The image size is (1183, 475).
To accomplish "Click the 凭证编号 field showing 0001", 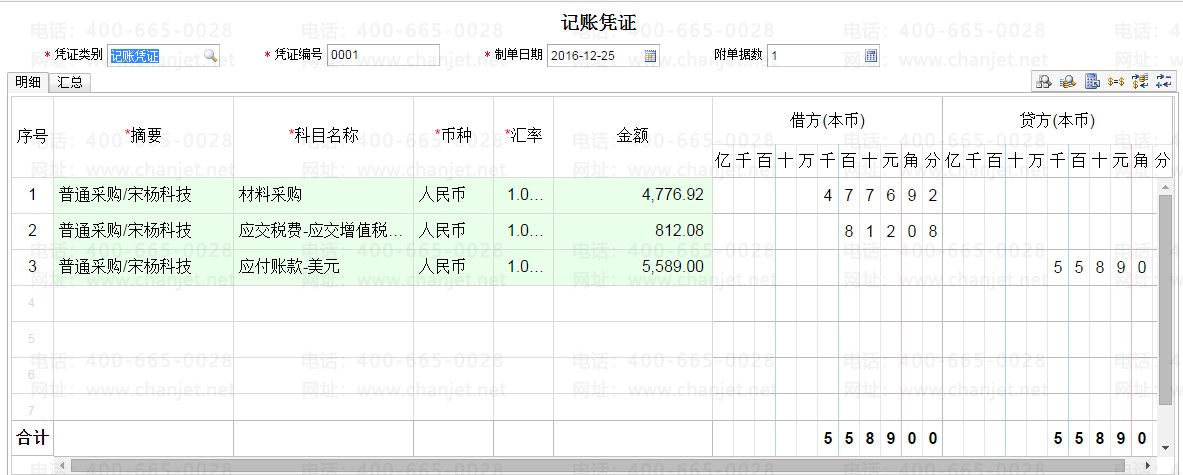I will click(x=383, y=55).
